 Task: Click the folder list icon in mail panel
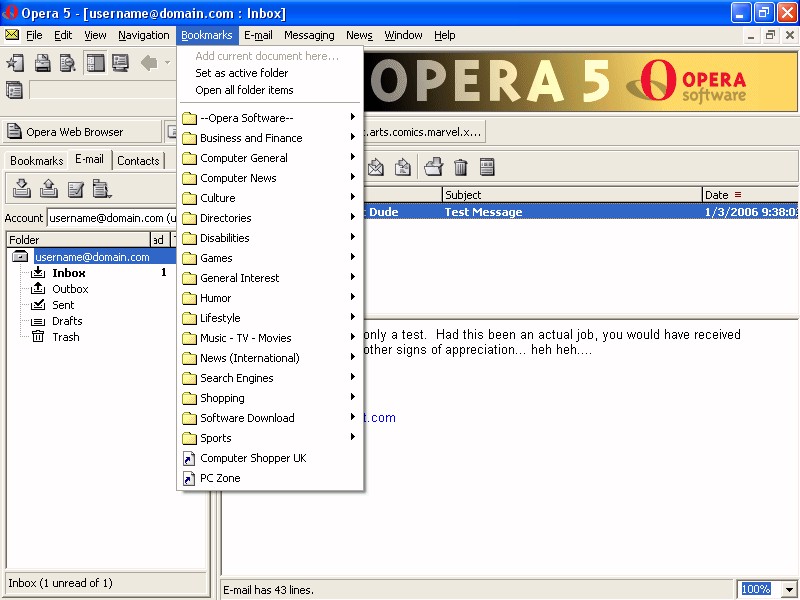pyautogui.click(x=102, y=188)
